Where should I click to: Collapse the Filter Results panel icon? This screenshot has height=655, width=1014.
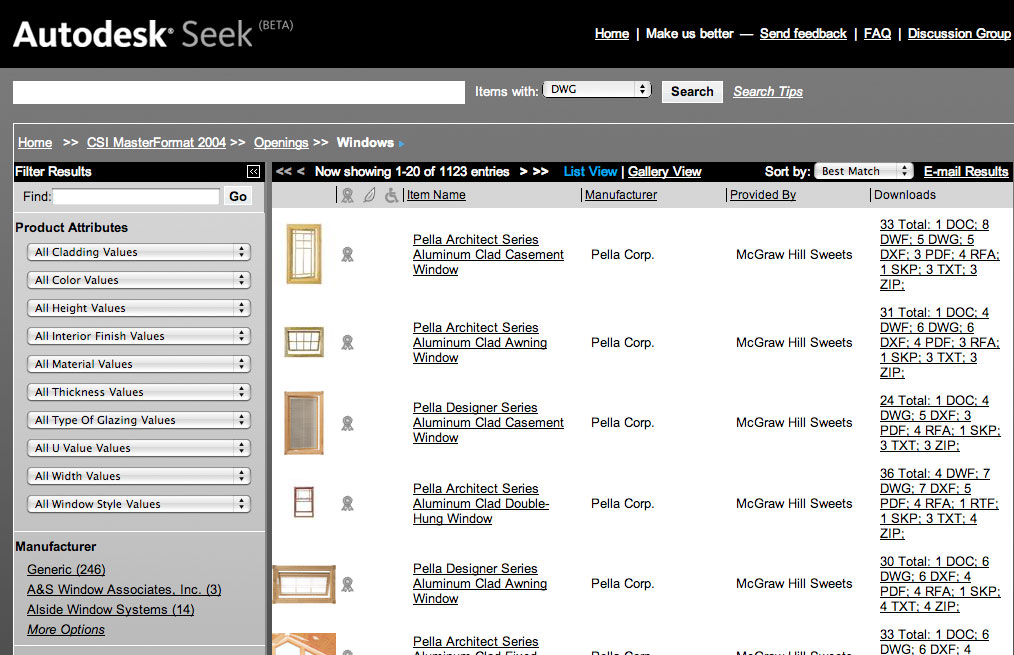[x=254, y=171]
